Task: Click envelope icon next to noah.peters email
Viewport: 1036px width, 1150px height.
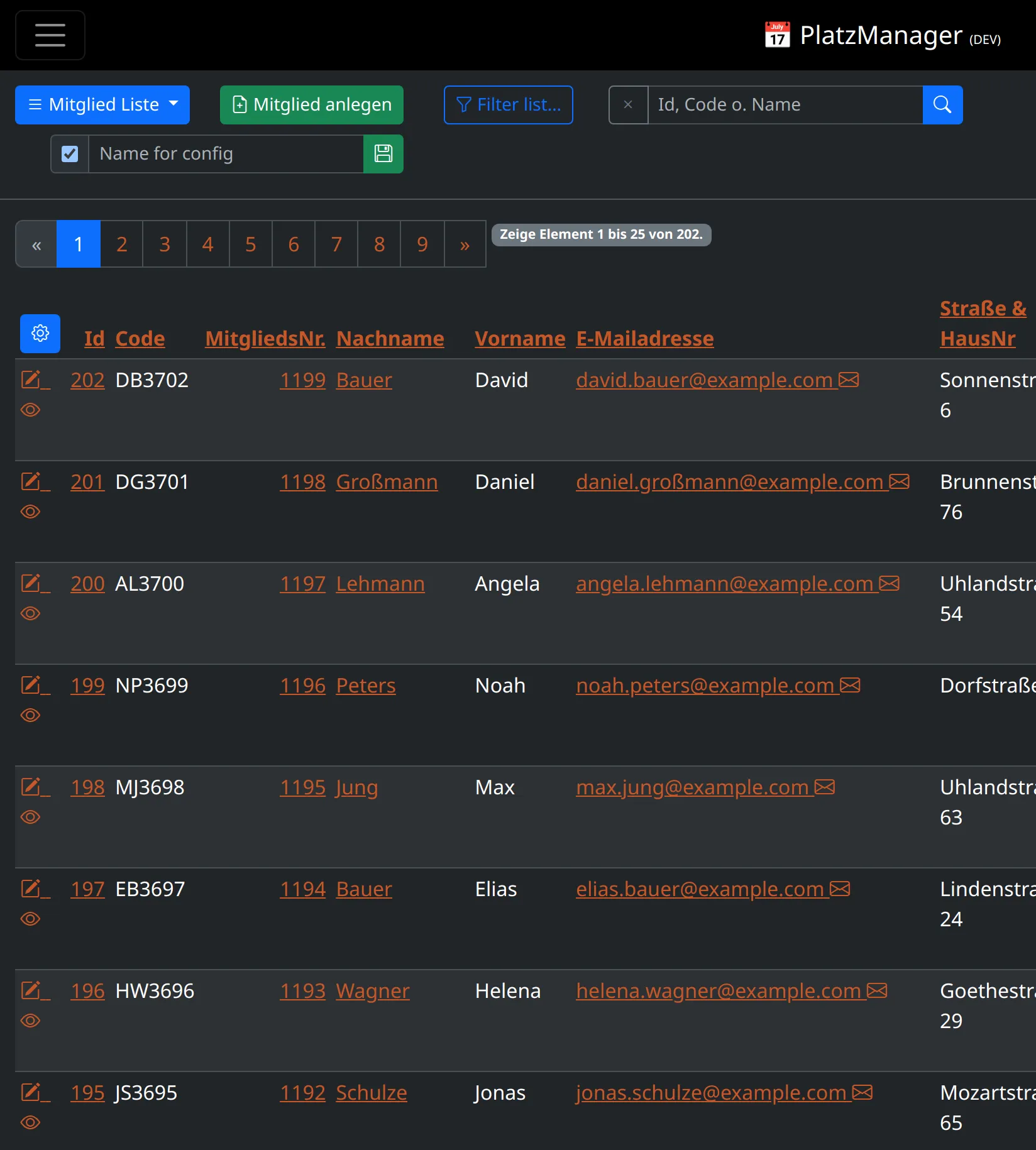Action: point(850,685)
